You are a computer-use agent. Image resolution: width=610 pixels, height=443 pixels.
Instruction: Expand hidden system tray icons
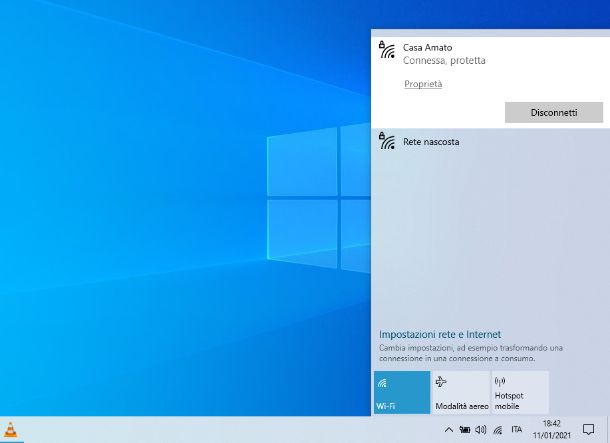448,430
